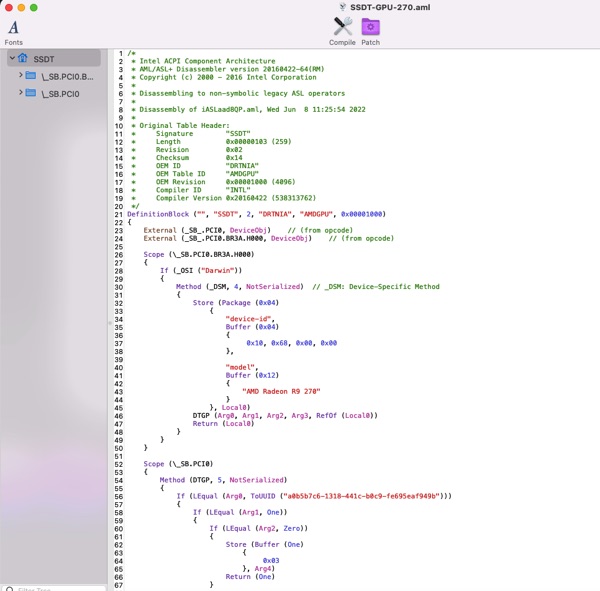This screenshot has height=591, width=600.
Task: Expand the \_SB.PCI0 tree node
Action: click(x=20, y=94)
